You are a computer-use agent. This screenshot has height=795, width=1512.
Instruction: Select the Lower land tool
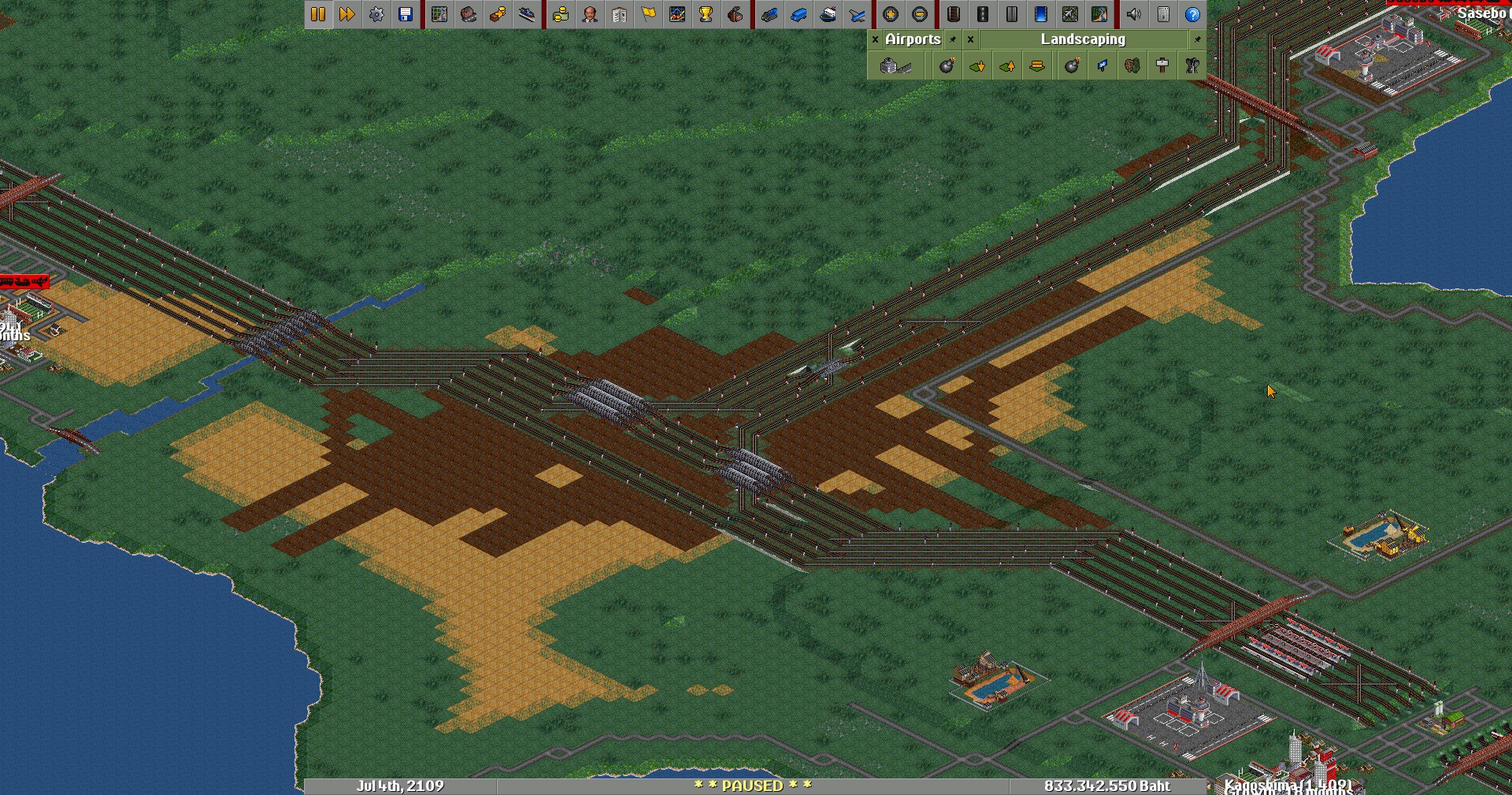[x=977, y=66]
